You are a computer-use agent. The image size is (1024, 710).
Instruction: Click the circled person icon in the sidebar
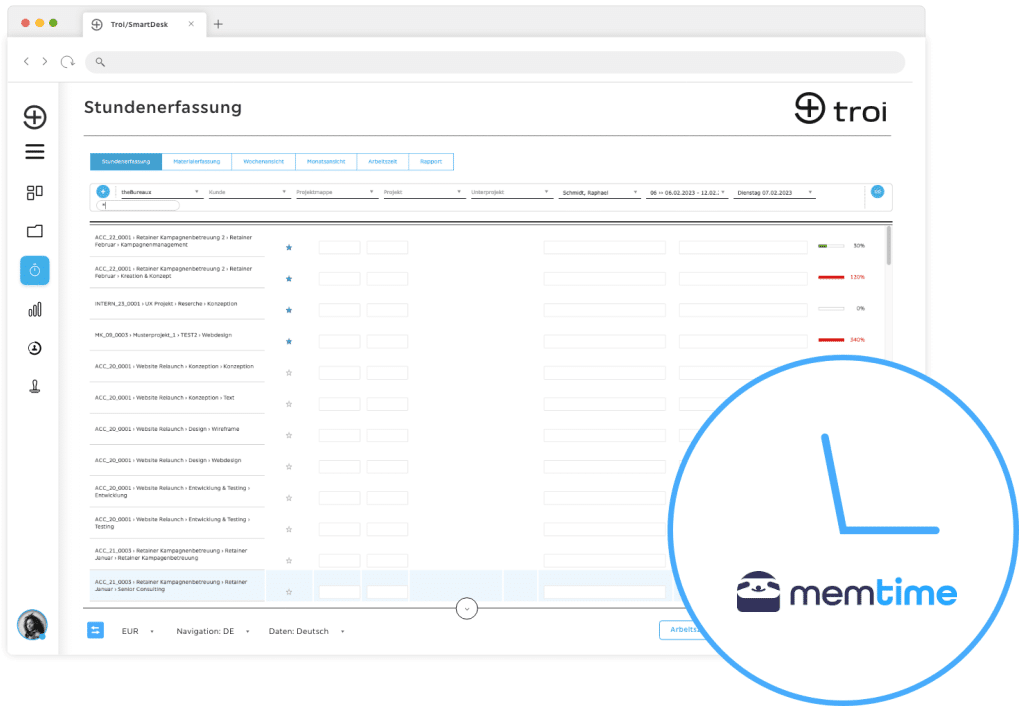[x=35, y=348]
